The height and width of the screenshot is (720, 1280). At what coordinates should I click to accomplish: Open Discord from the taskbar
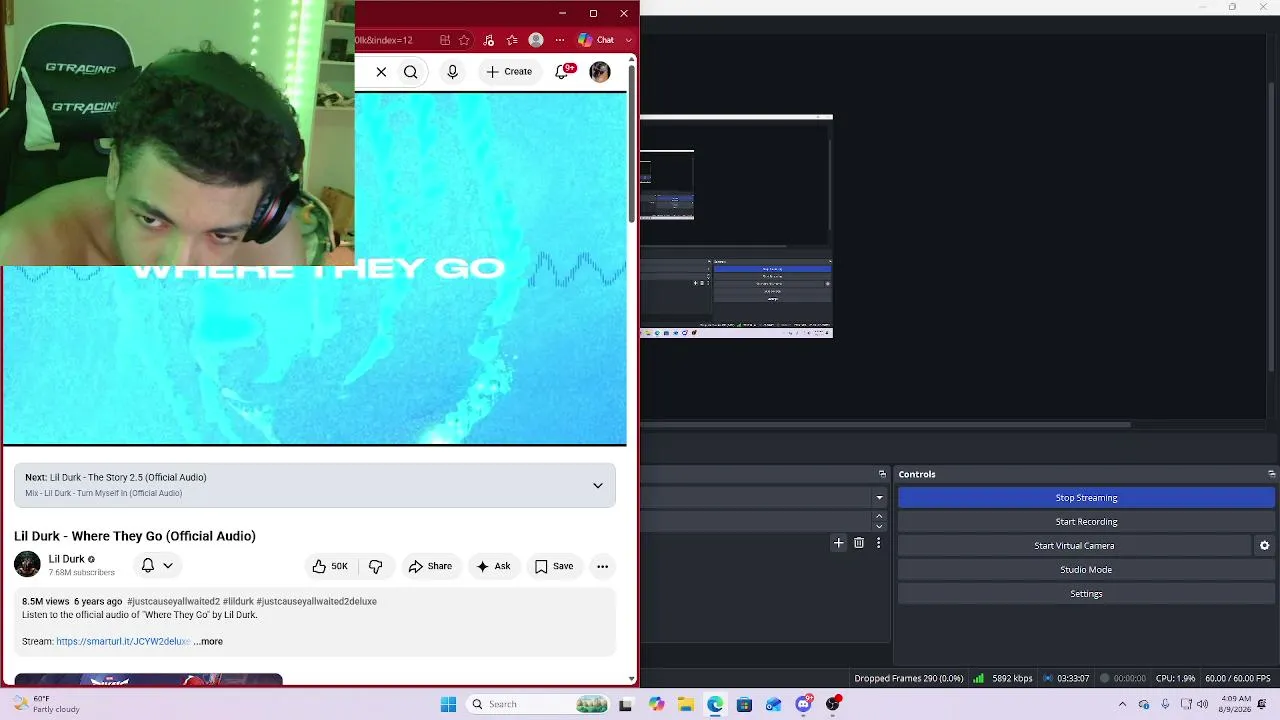(x=803, y=704)
